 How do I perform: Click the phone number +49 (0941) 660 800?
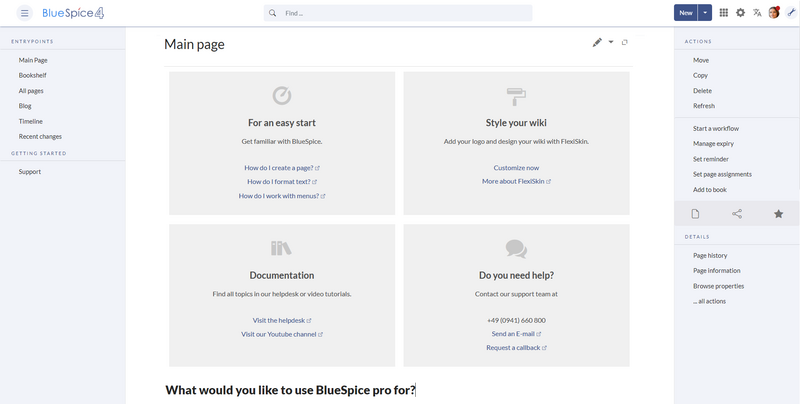(x=516, y=320)
